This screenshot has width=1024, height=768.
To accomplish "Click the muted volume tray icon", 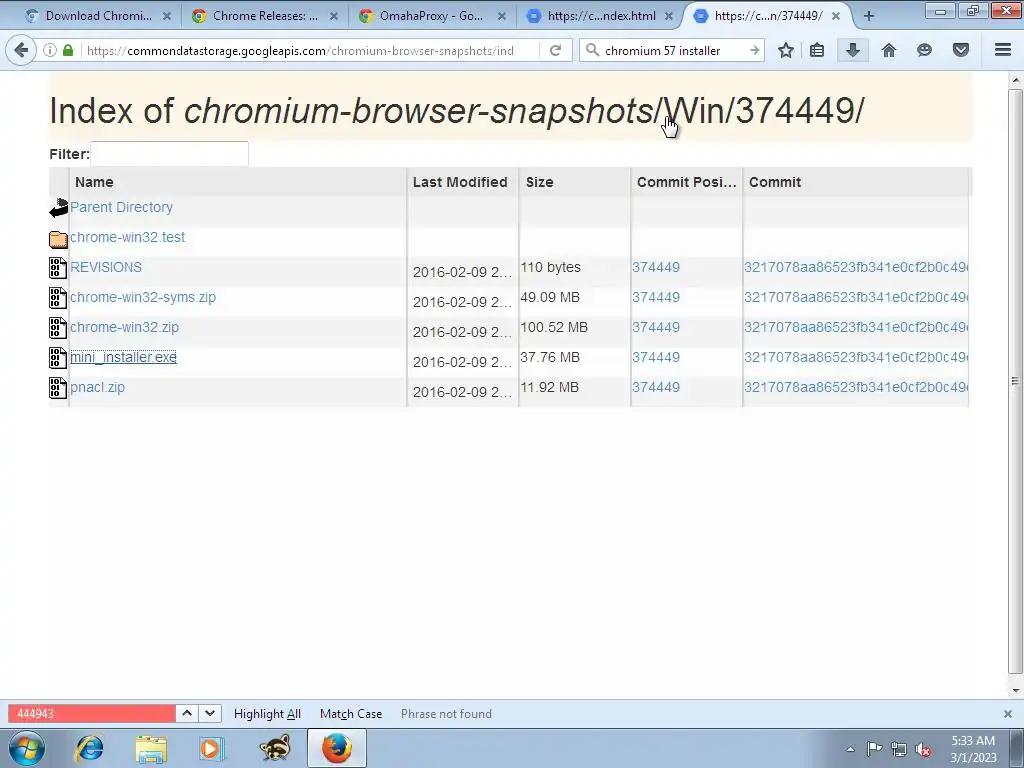I will click(x=923, y=749).
